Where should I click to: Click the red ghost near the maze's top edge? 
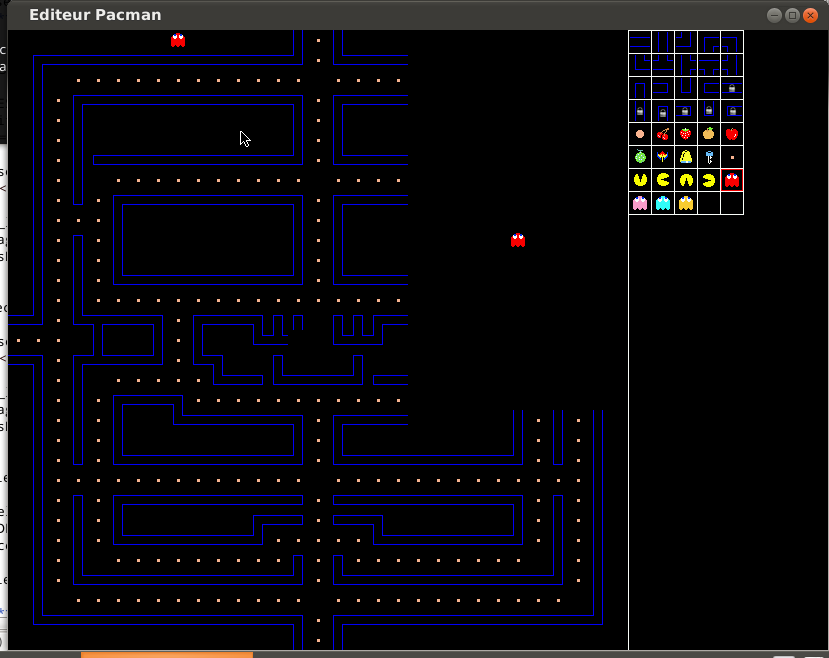(x=178, y=40)
